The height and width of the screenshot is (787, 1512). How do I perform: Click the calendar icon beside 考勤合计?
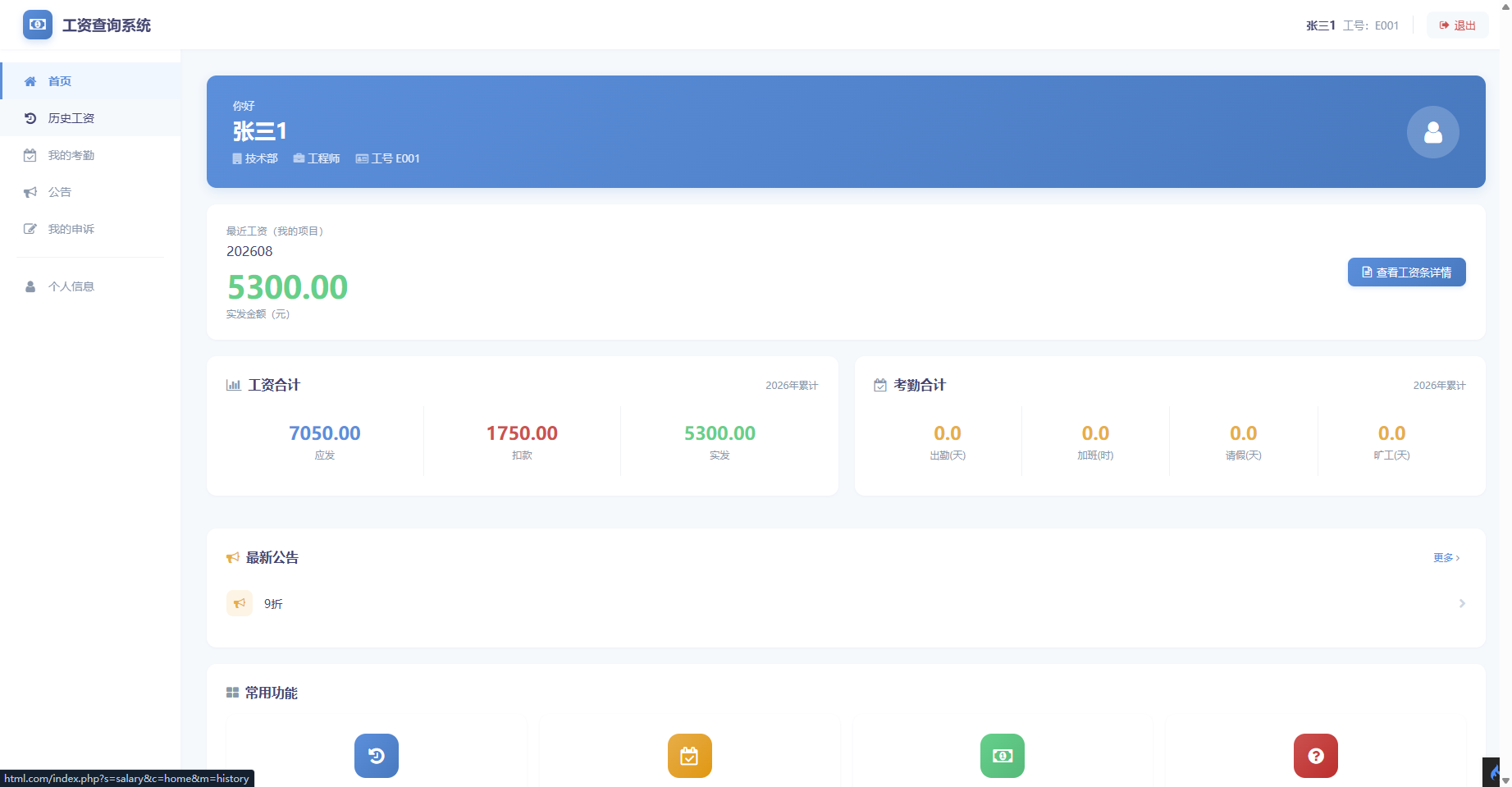880,385
